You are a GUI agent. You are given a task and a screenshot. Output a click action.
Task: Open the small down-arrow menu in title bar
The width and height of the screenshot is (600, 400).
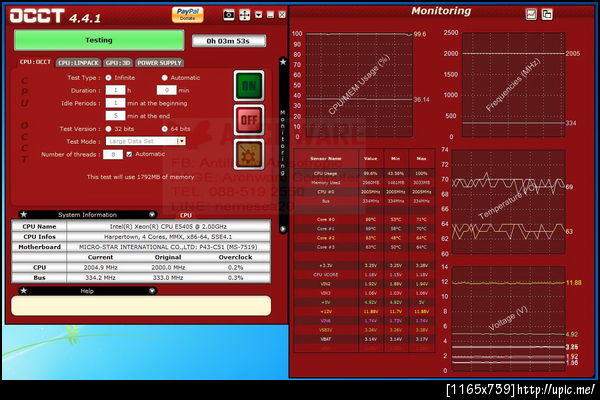(x=259, y=15)
